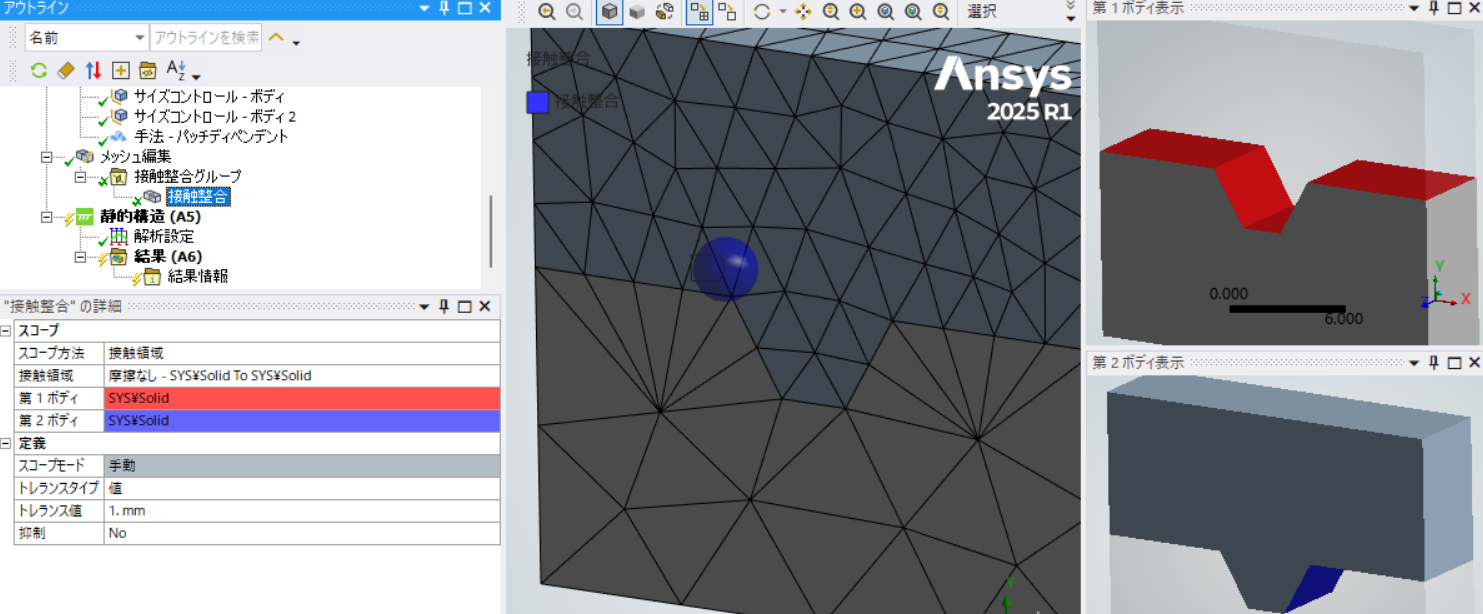Collapse the スコープ section in details
Viewport: 1483px width, 614px height.
[x=7, y=331]
